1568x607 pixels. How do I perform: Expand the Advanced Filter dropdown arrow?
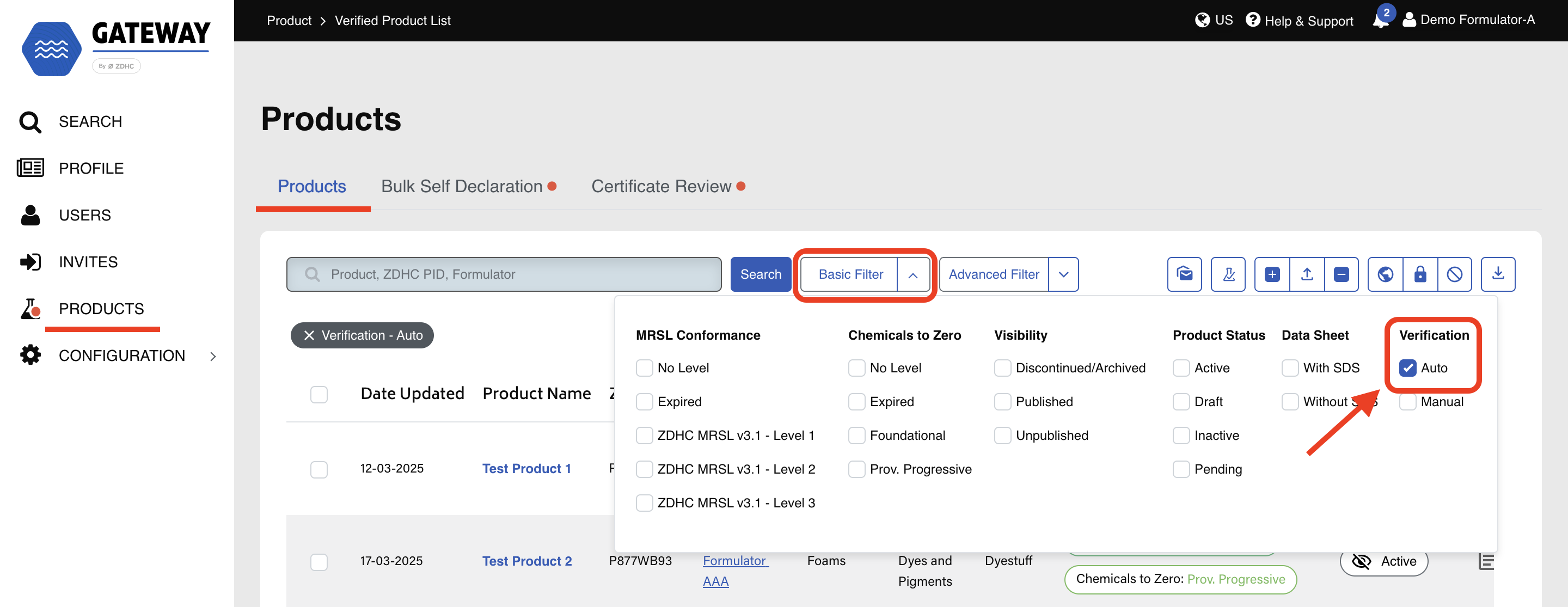pos(1063,274)
